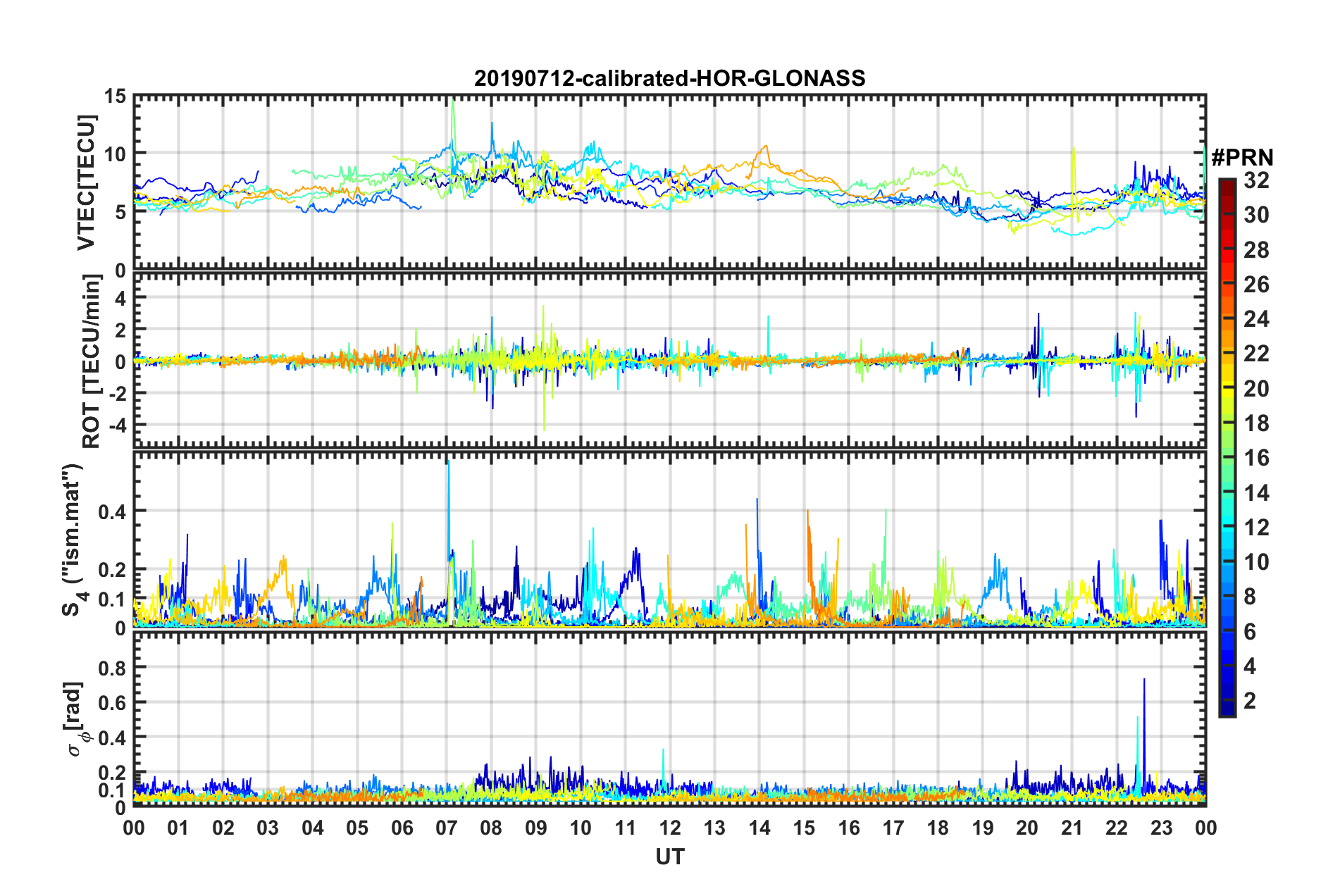
Task: Click the VTEC[TECU] axis label
Action: click(86, 182)
